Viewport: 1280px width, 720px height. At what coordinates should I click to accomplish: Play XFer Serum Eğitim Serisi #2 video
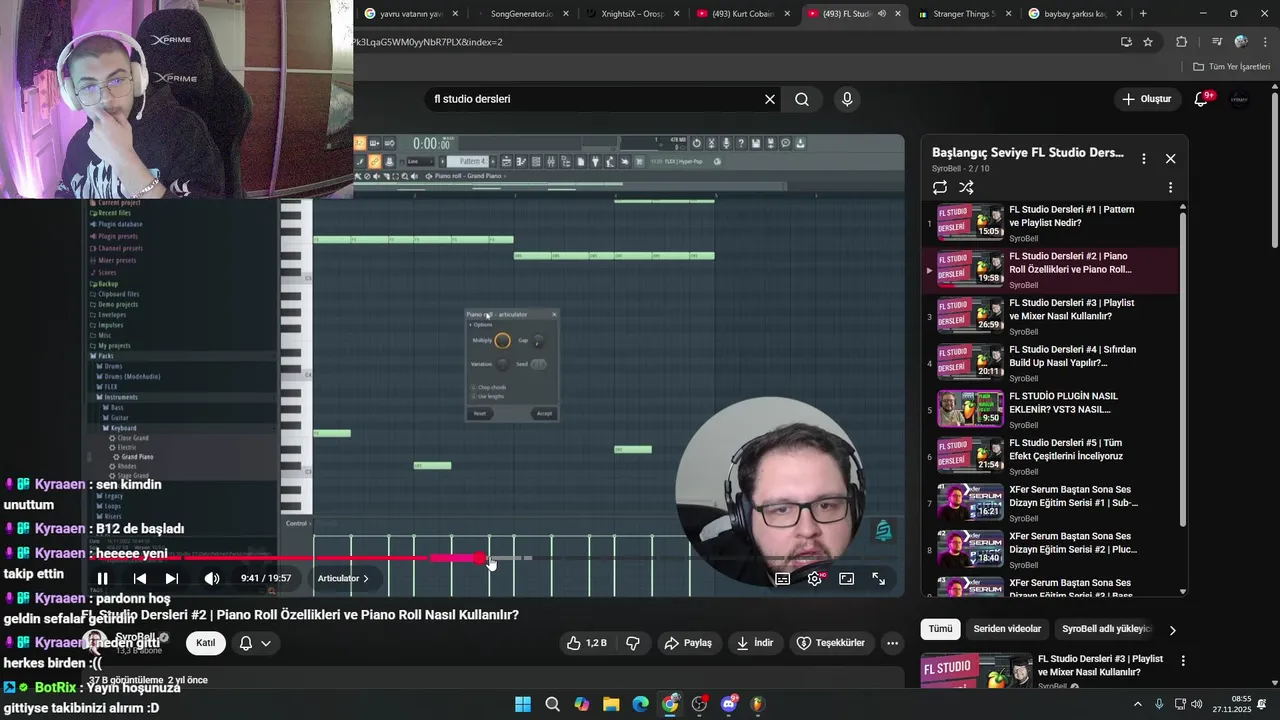tap(1050, 549)
